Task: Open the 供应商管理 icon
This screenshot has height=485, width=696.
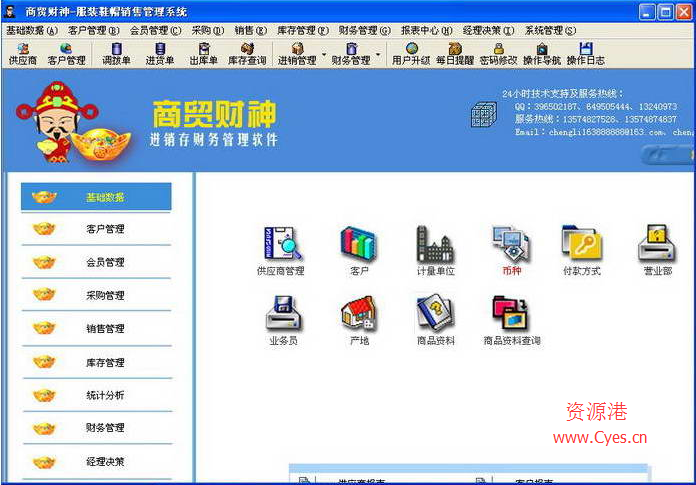Action: tap(281, 251)
